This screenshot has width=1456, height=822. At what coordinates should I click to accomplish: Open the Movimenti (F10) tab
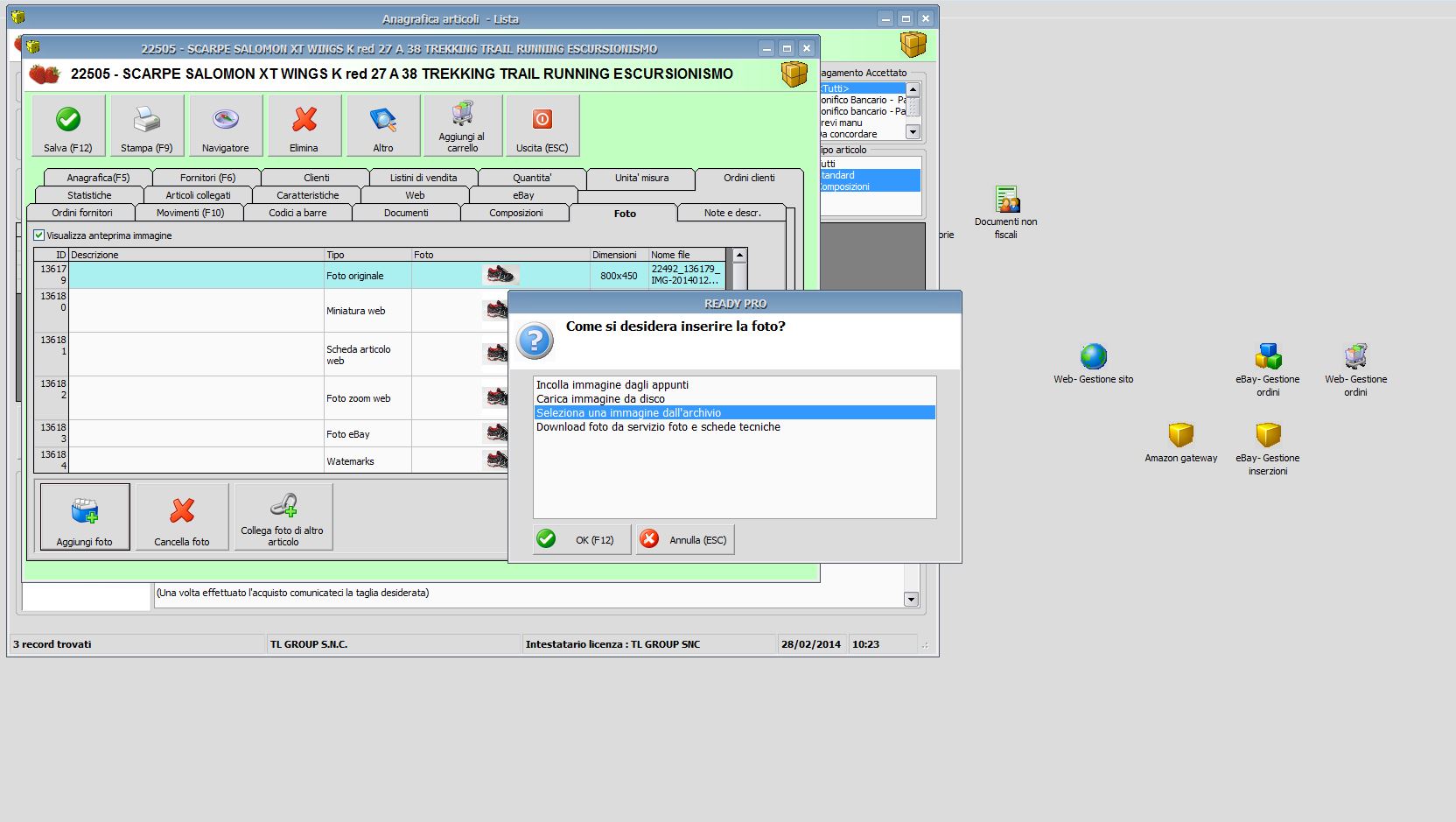point(190,213)
